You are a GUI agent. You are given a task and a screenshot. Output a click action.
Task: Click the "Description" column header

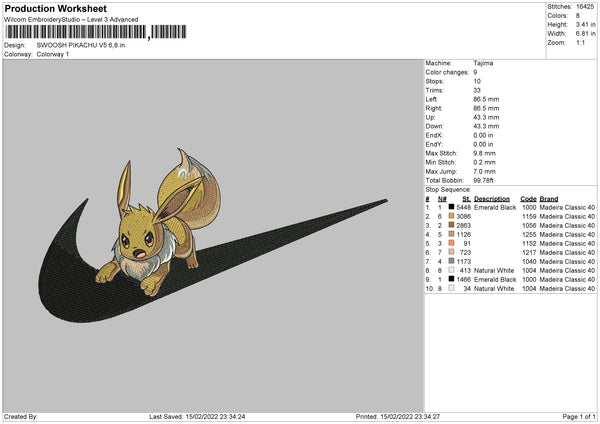pyautogui.click(x=492, y=199)
